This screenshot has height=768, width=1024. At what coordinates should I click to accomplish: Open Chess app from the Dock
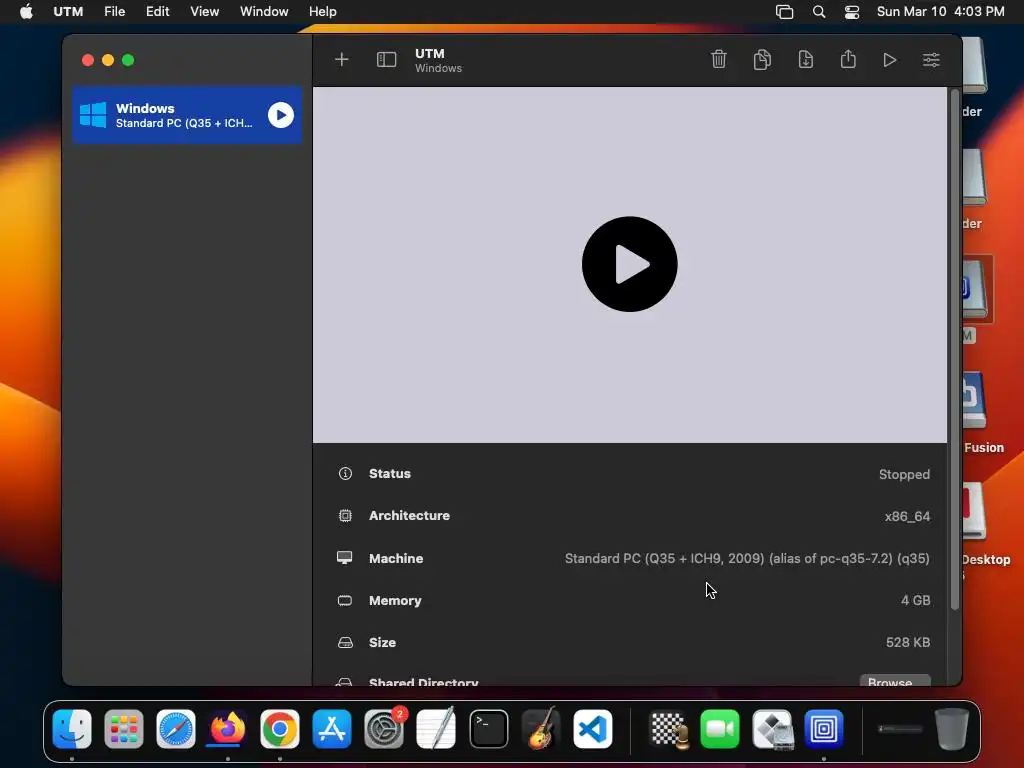(x=669, y=729)
